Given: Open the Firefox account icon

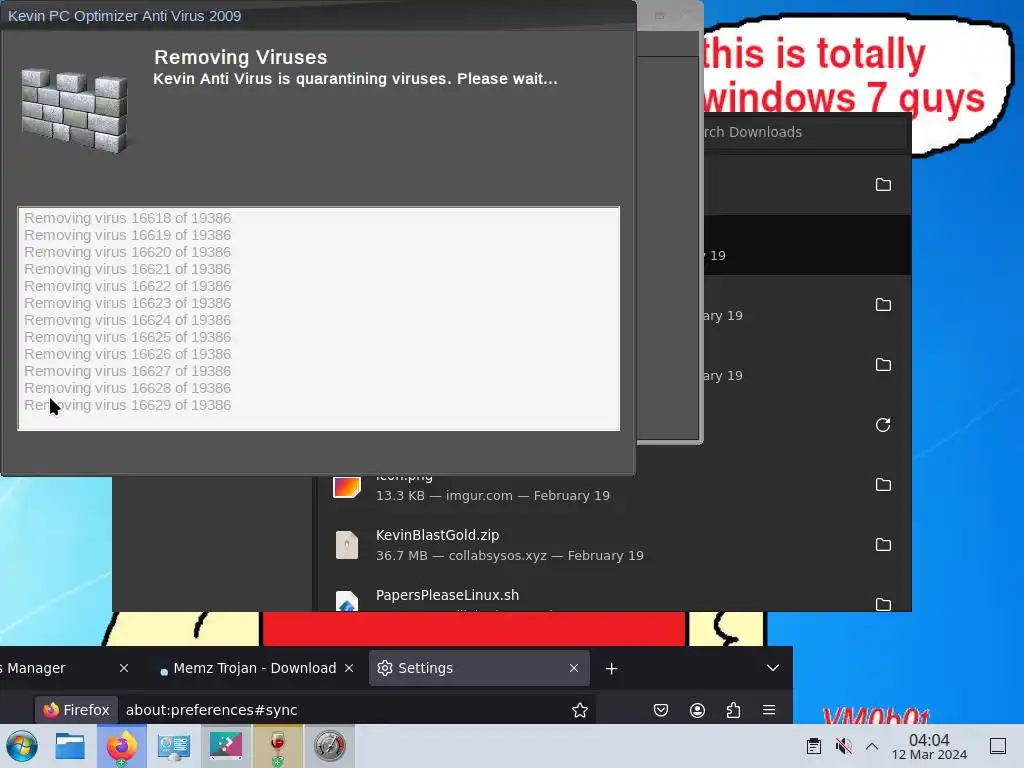Looking at the screenshot, I should [x=697, y=710].
